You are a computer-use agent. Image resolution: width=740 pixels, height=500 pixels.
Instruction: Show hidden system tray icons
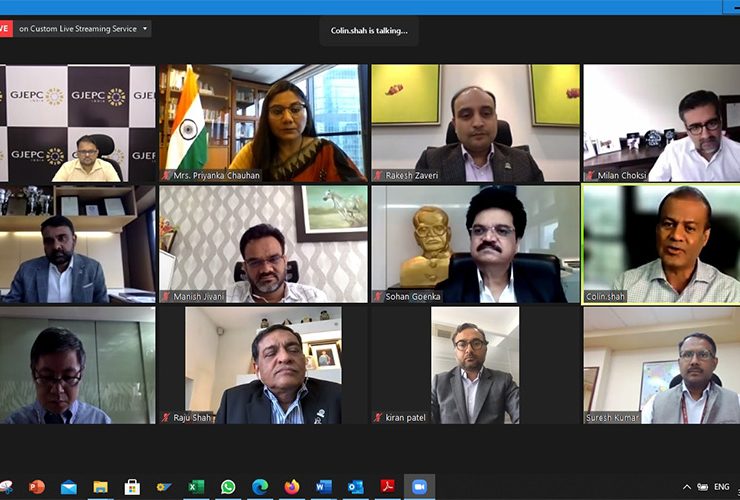[x=687, y=487]
